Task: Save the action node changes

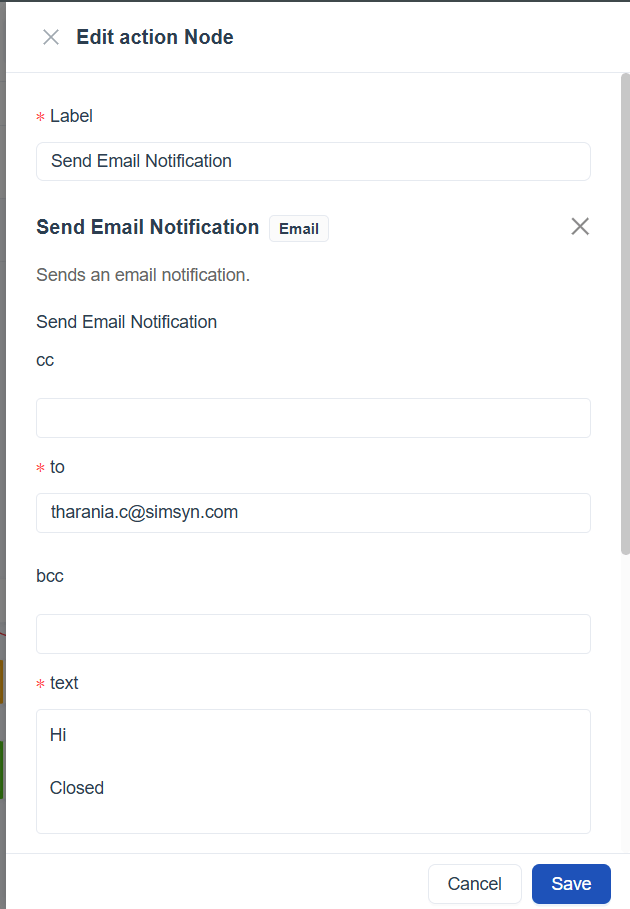Action: [571, 884]
